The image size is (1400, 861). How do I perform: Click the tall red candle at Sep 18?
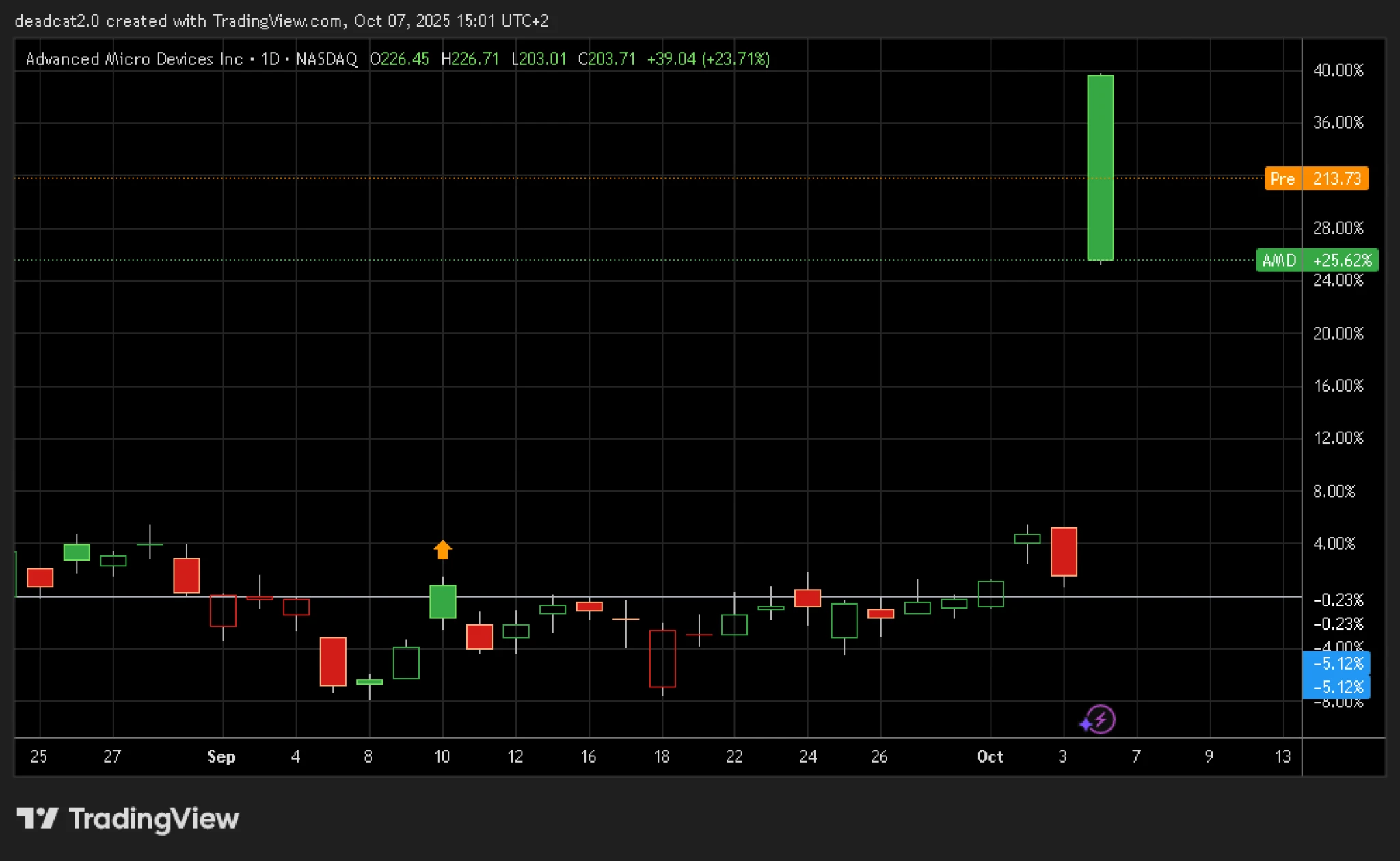(662, 658)
